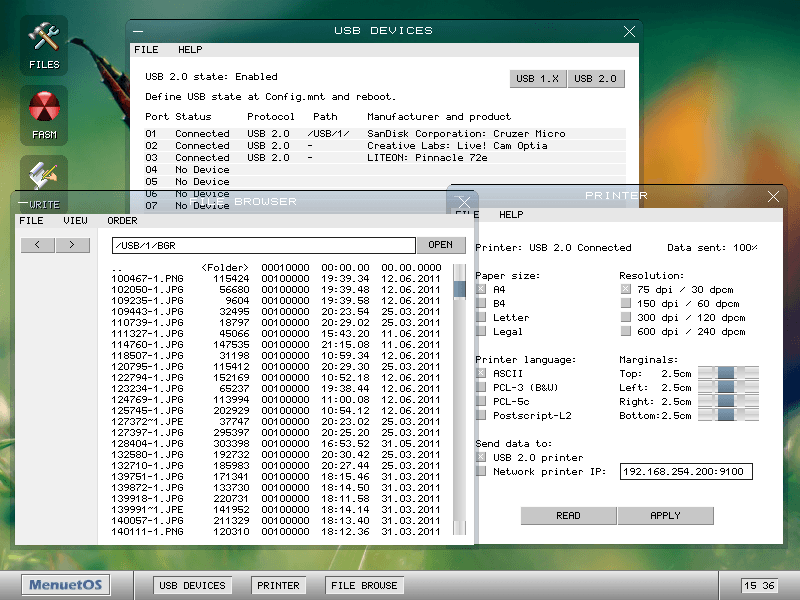Image resolution: width=800 pixels, height=600 pixels.
Task: Open the ORDER menu in the file browser
Action: pyautogui.click(x=123, y=220)
